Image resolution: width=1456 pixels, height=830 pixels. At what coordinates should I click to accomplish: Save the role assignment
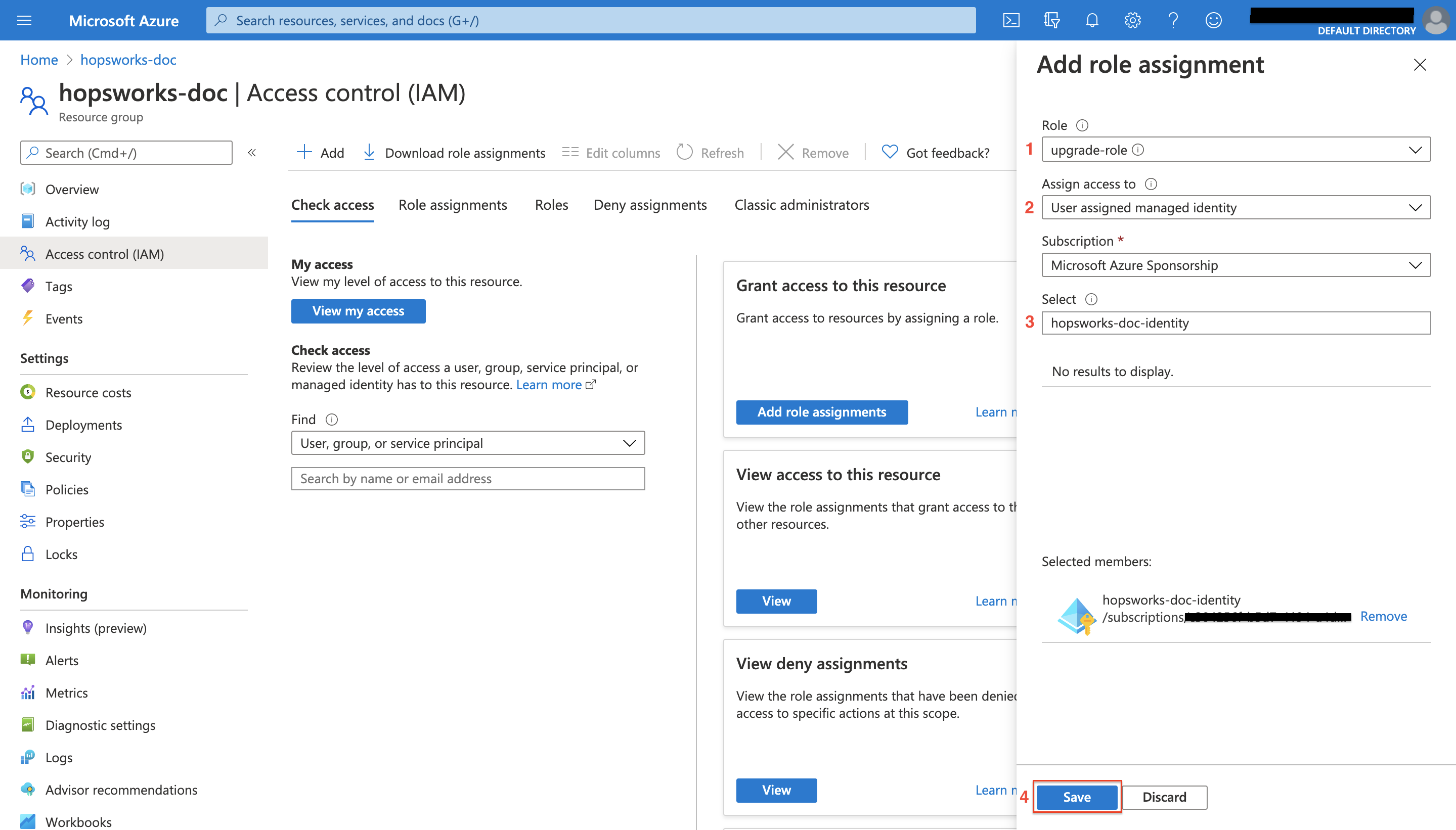[1076, 796]
